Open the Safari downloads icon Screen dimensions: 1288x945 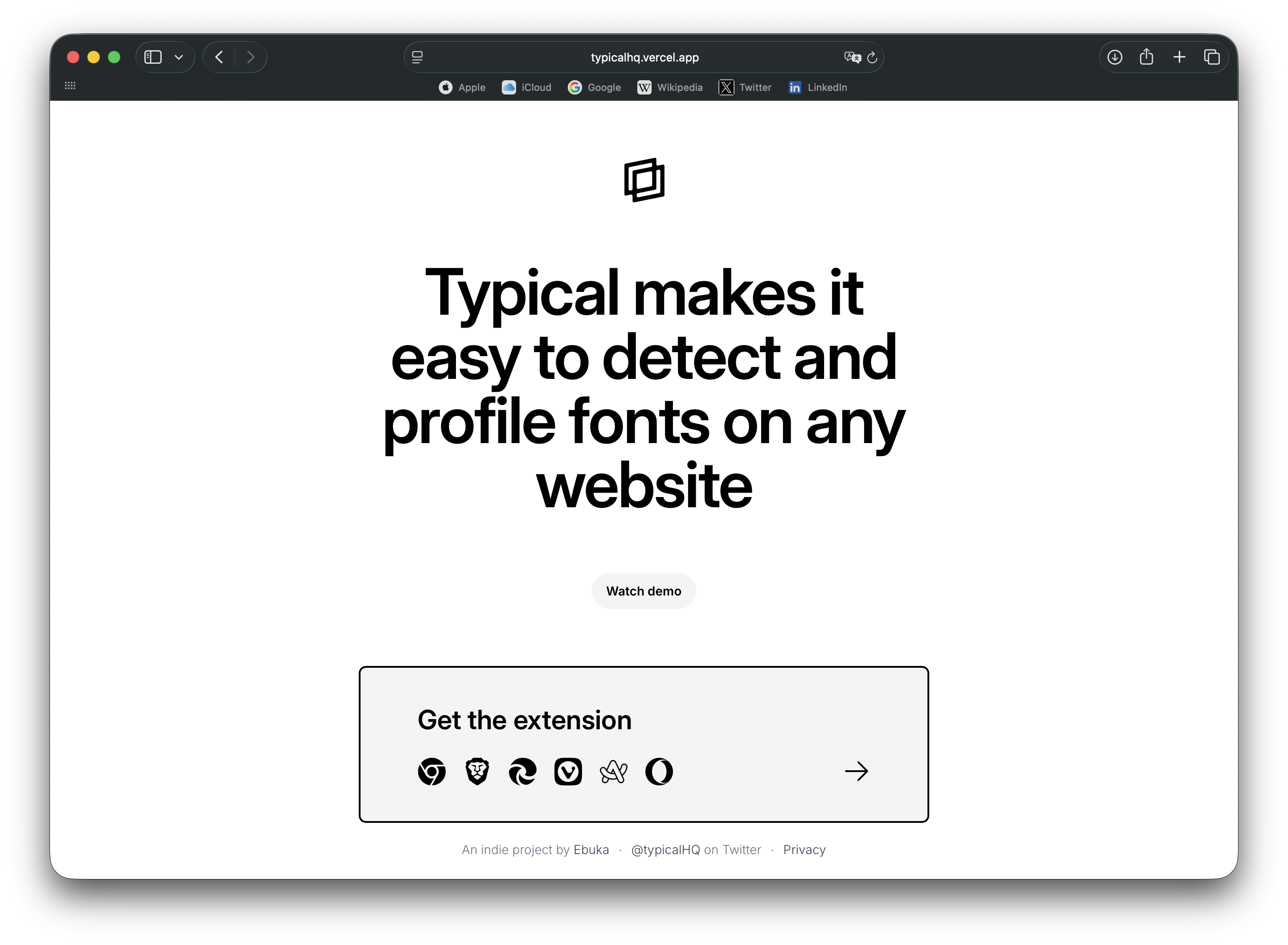[x=1114, y=57]
